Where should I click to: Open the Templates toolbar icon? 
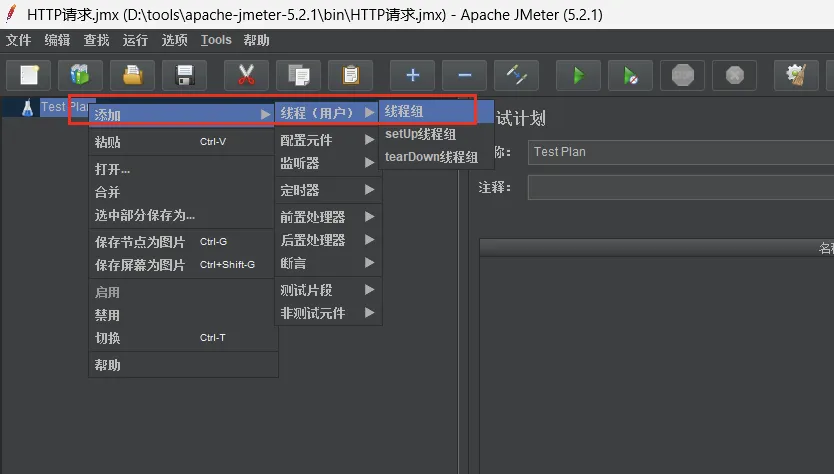80,75
